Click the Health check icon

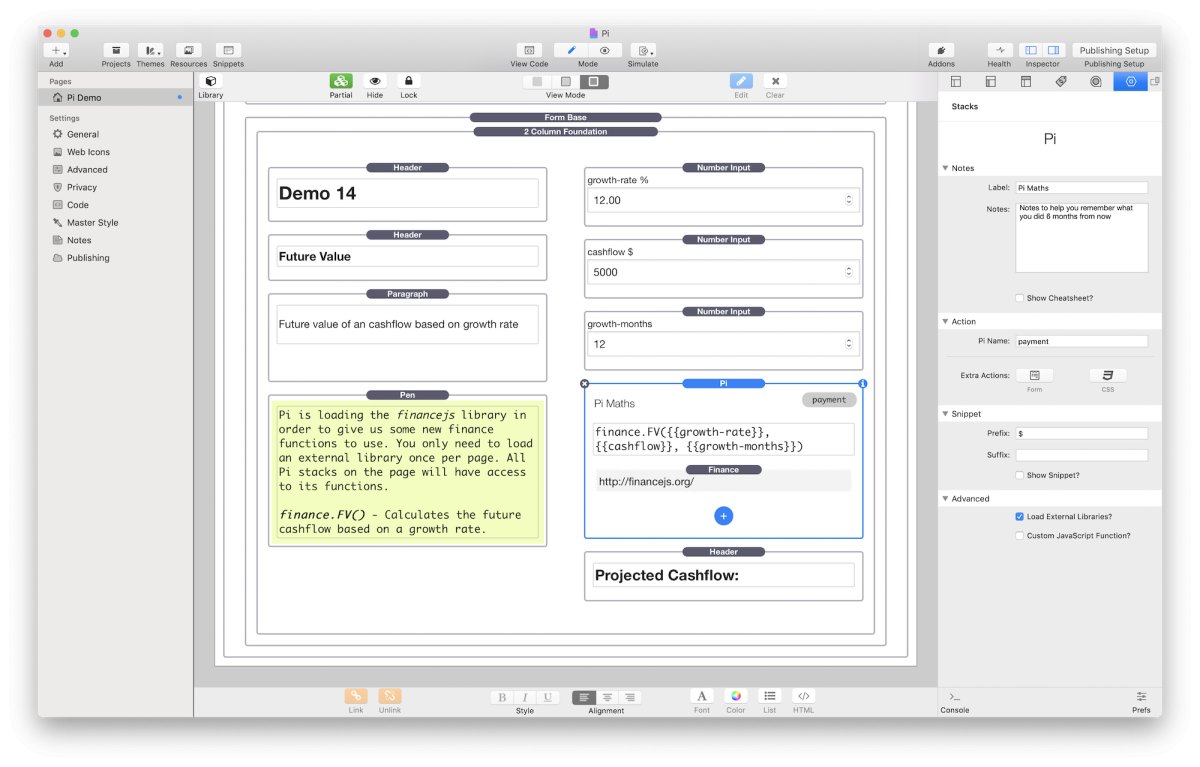pyautogui.click(x=999, y=50)
